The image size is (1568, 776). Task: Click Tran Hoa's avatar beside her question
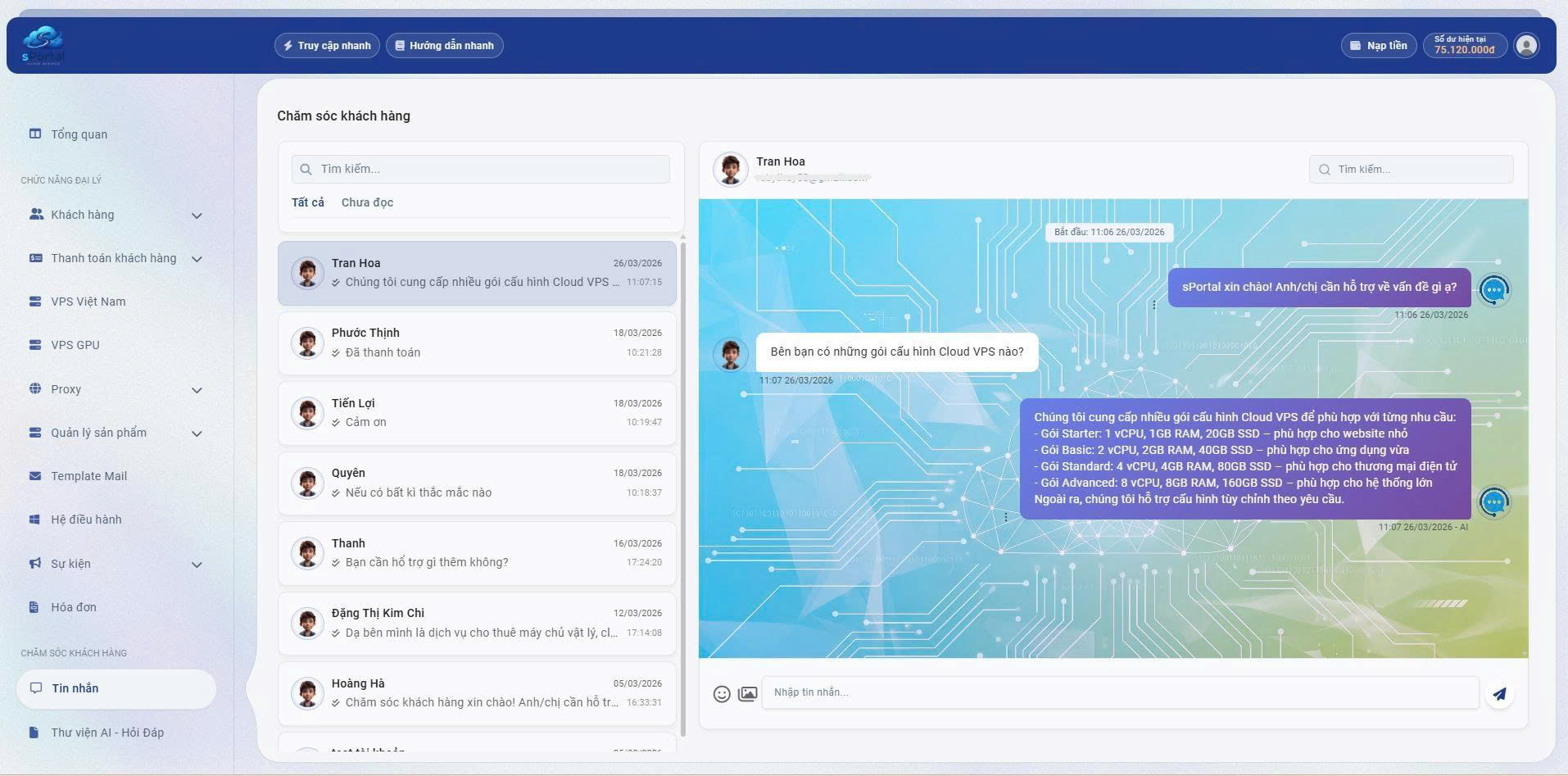point(730,354)
